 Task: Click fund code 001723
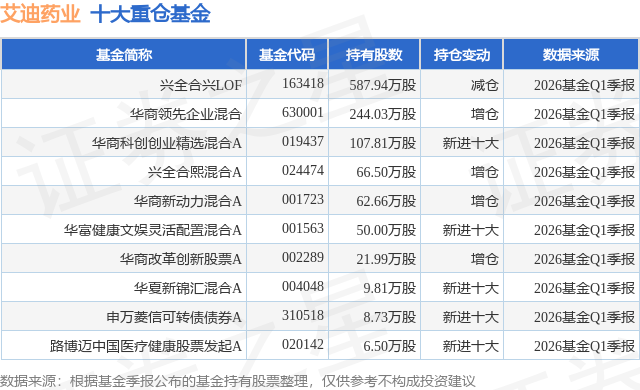(x=302, y=199)
